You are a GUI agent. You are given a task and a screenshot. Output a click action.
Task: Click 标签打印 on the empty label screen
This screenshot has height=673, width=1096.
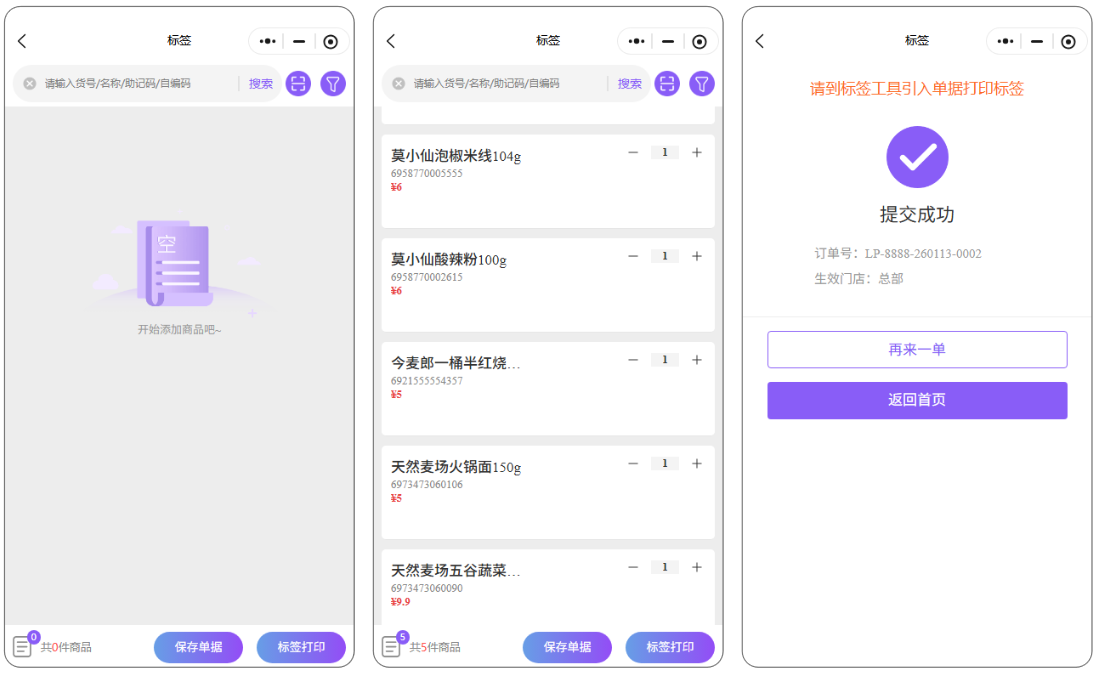tap(301, 647)
